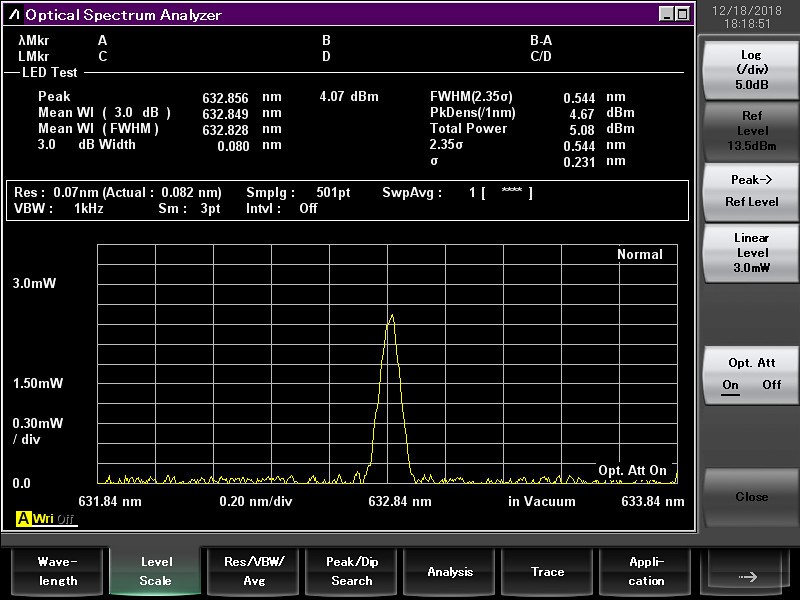Select On in the Opt. Att softkey

pos(731,385)
